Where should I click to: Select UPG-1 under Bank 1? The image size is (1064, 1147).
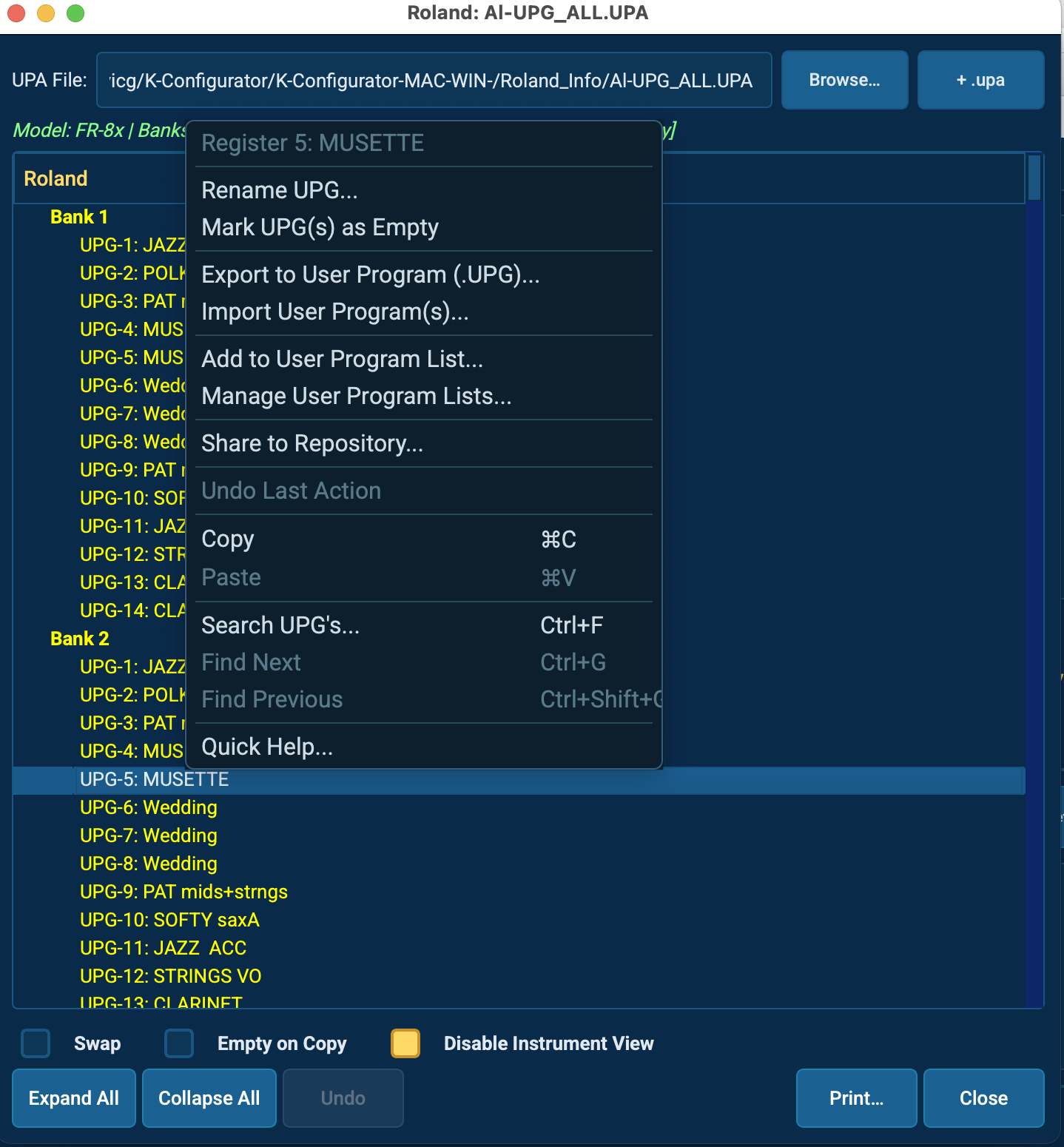pos(132,245)
